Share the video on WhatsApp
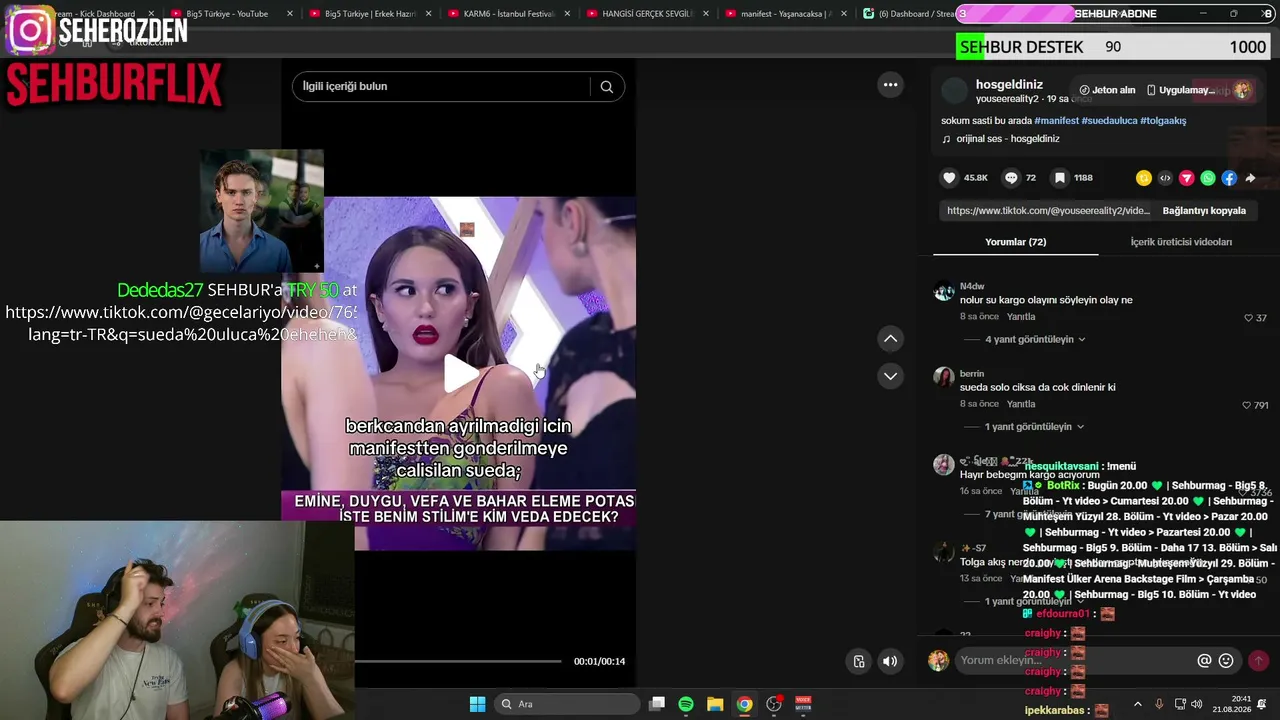 (x=1208, y=178)
